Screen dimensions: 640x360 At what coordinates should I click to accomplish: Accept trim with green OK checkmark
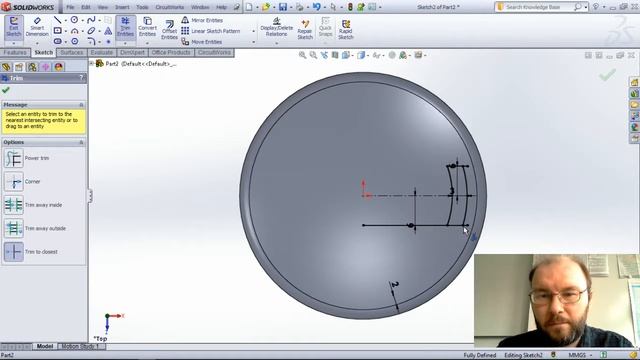pos(6,90)
